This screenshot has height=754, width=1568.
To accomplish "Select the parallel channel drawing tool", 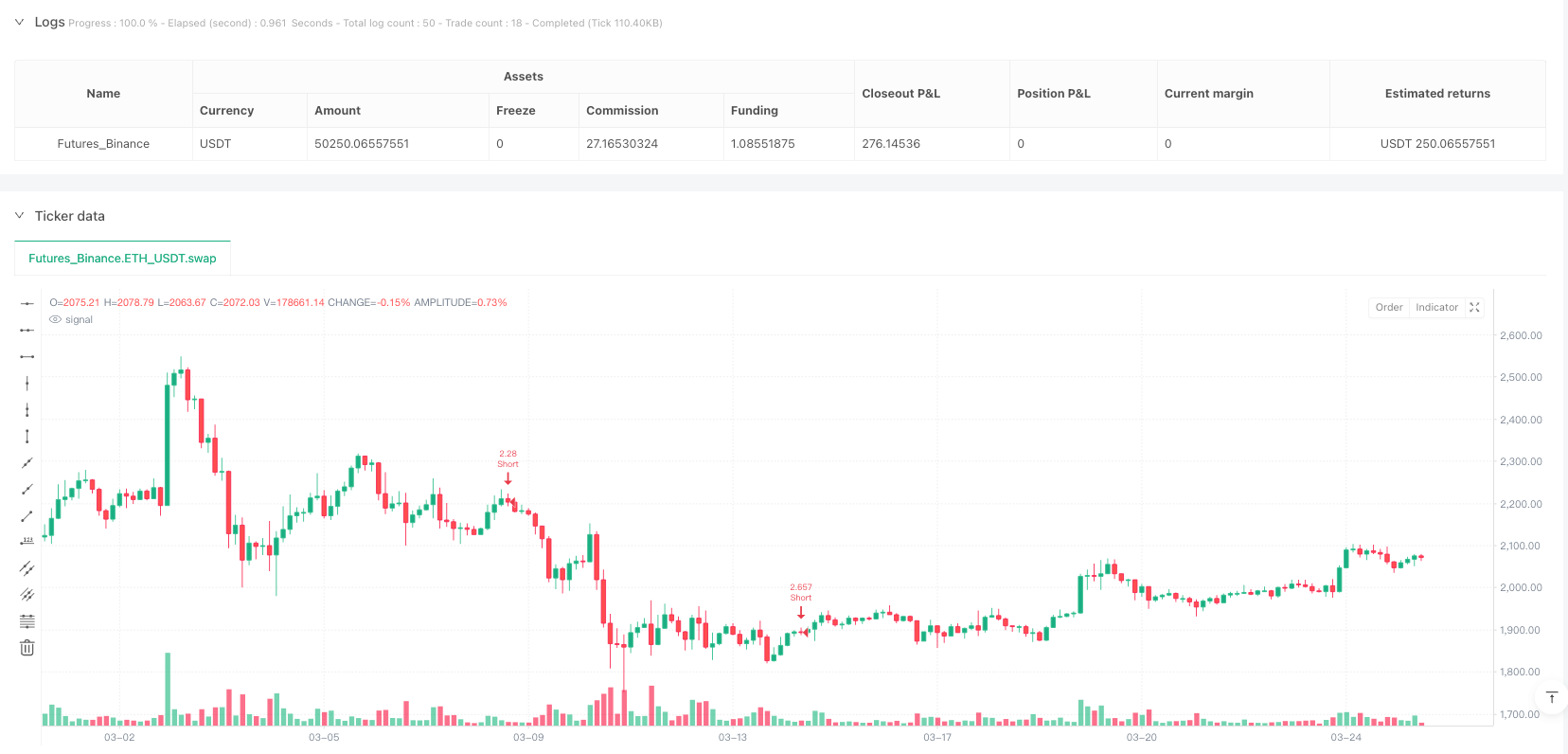I will pos(27,567).
